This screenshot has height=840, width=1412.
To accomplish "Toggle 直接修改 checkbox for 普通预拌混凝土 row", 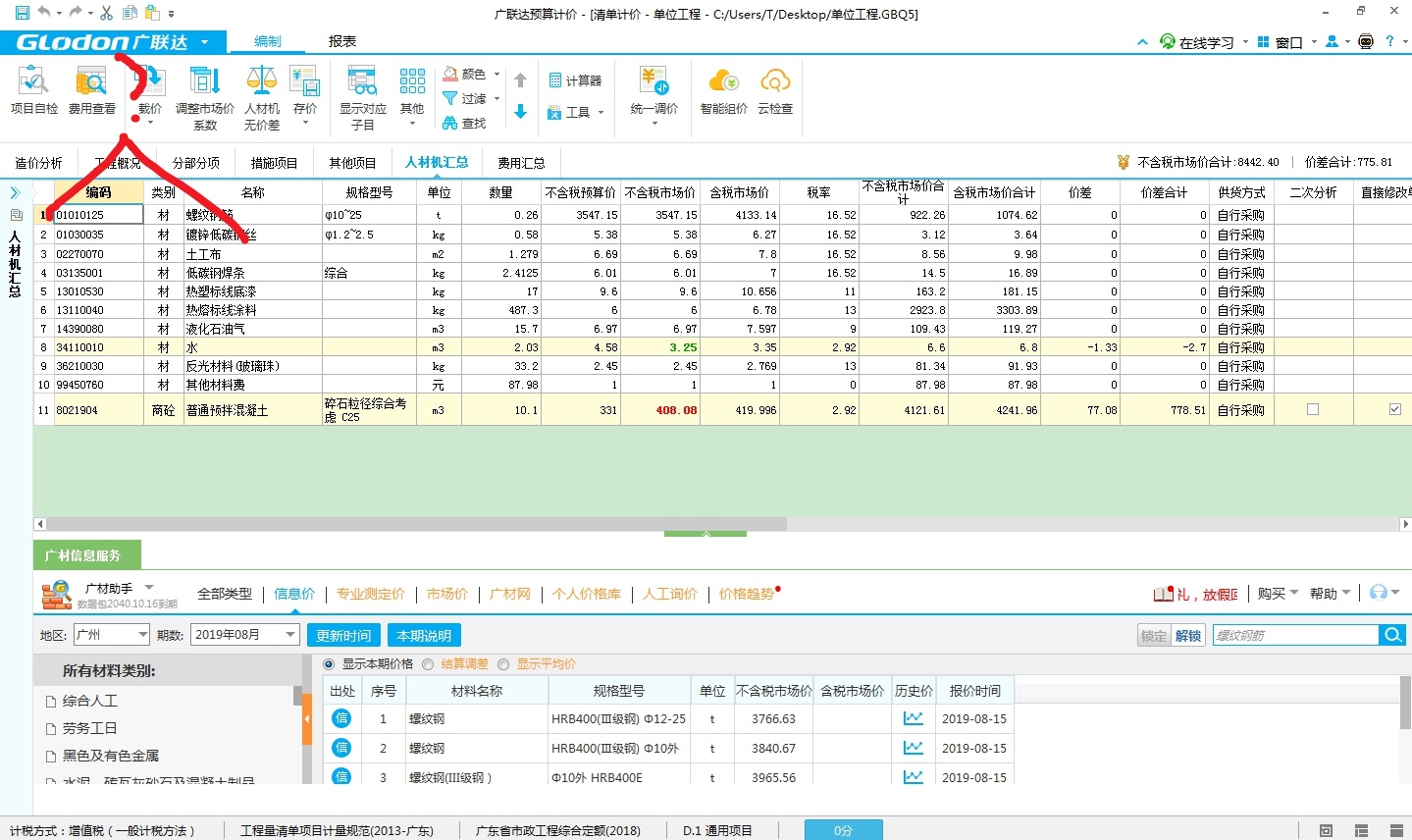I will click(1395, 409).
